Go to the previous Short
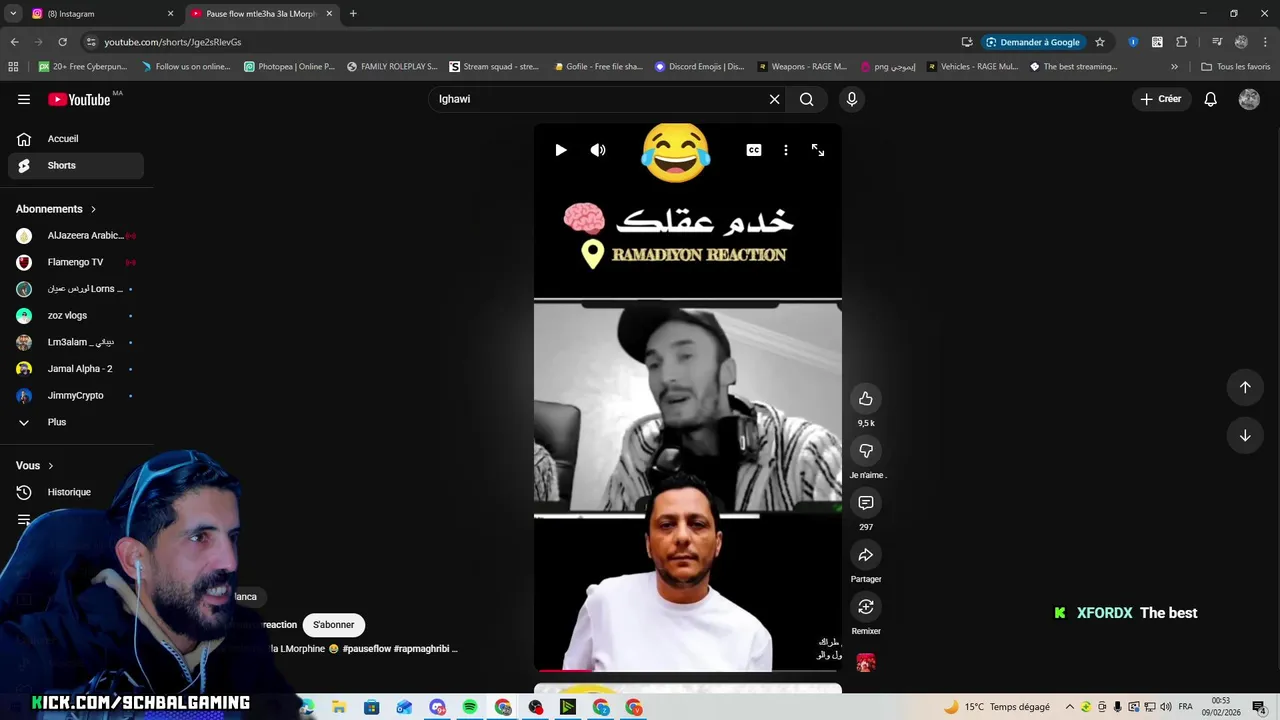 (x=1245, y=387)
